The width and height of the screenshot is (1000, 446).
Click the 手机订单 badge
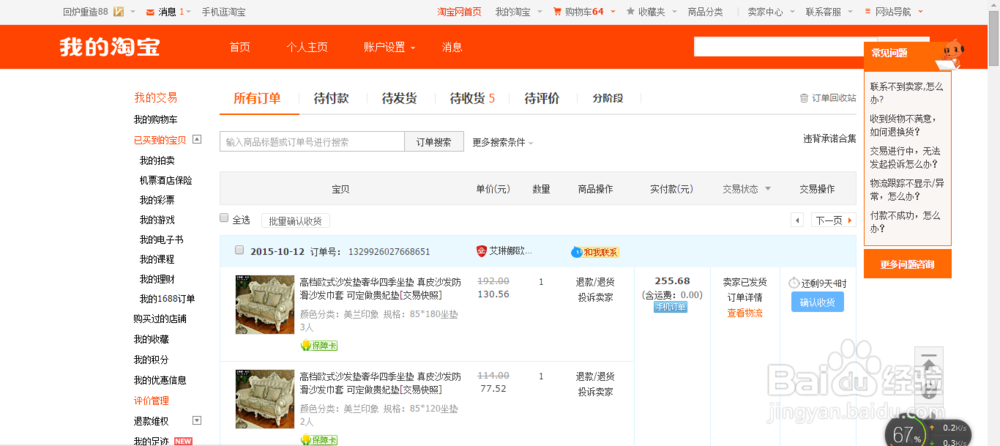(x=670, y=307)
